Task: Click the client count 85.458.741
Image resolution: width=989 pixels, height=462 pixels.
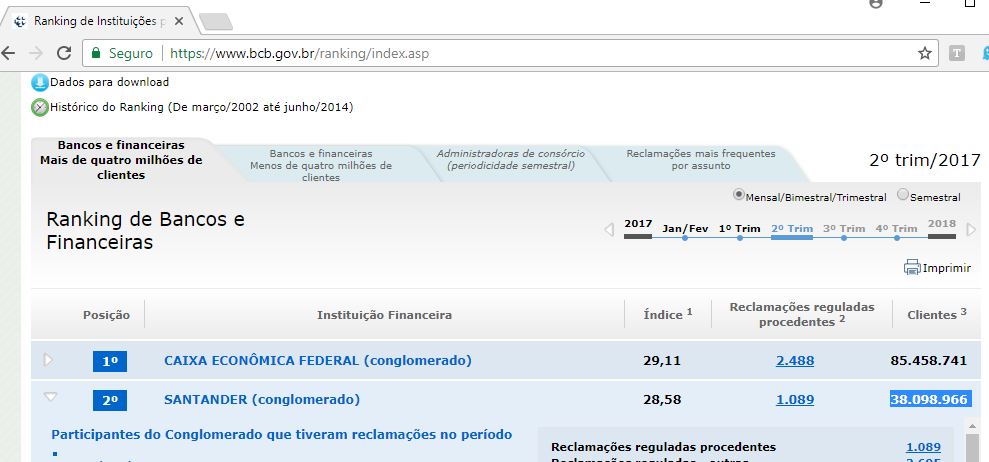Action: click(928, 361)
